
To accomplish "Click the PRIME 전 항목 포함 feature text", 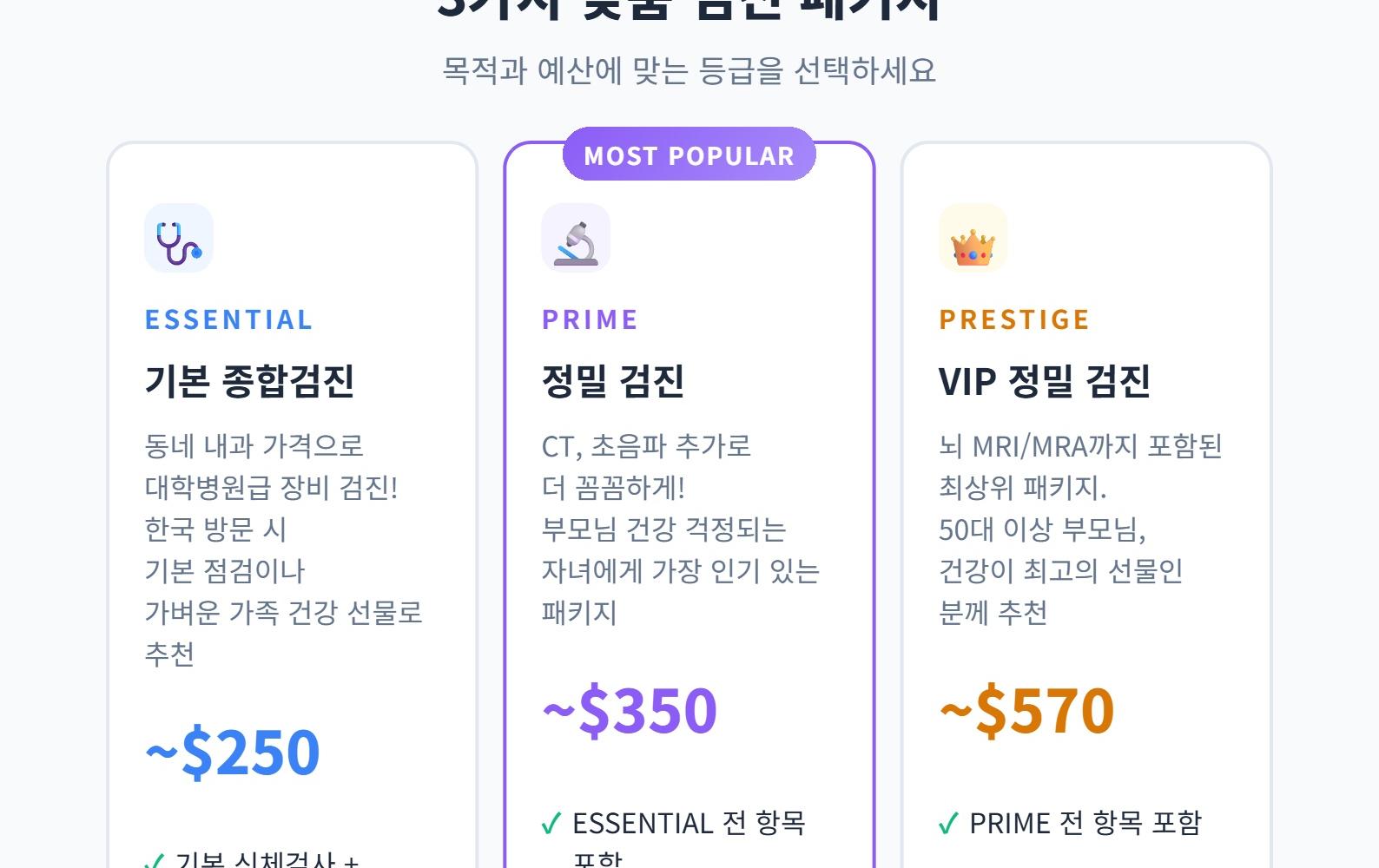I will tap(1085, 823).
